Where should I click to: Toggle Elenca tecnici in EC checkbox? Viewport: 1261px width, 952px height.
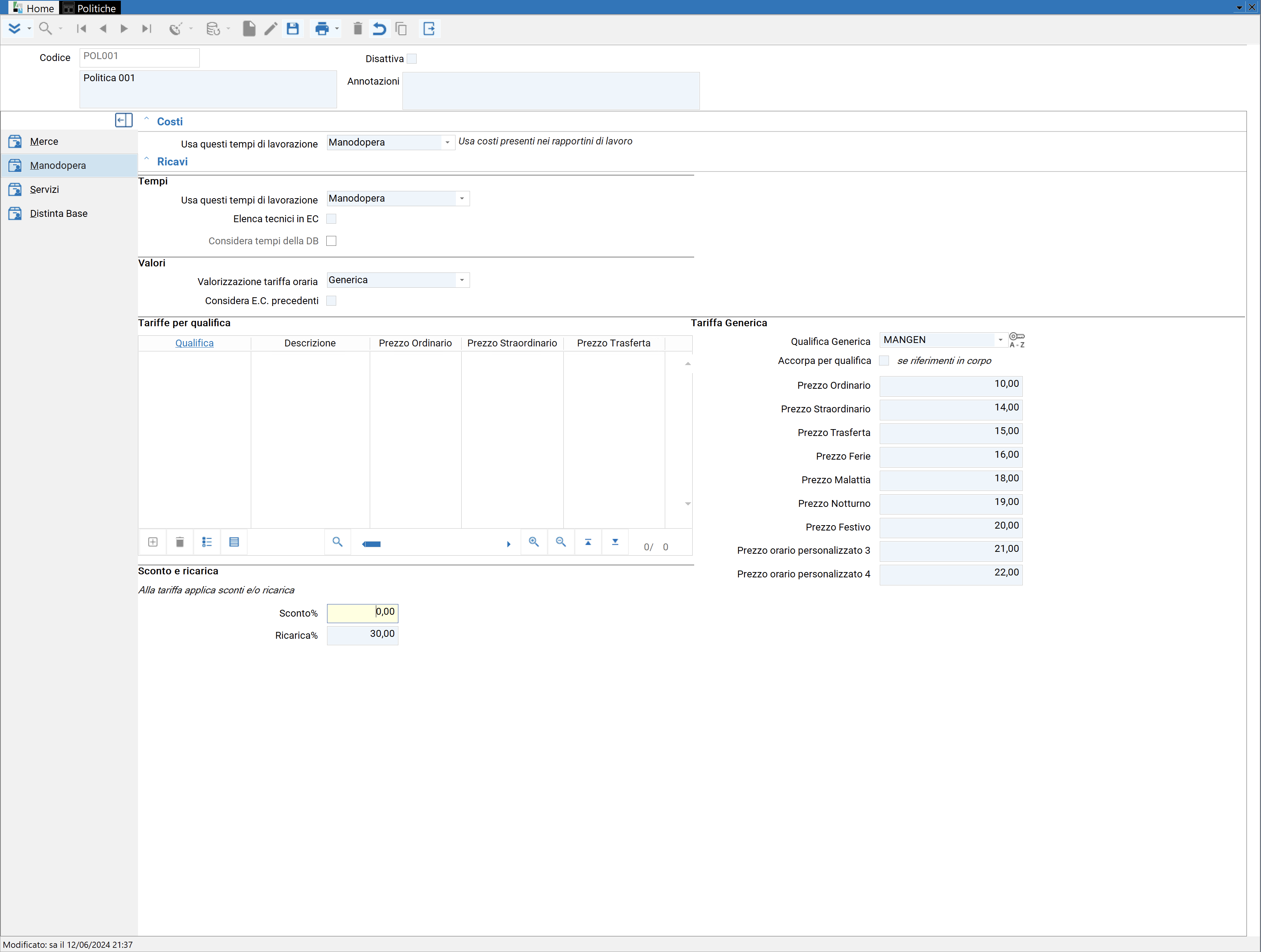(331, 219)
